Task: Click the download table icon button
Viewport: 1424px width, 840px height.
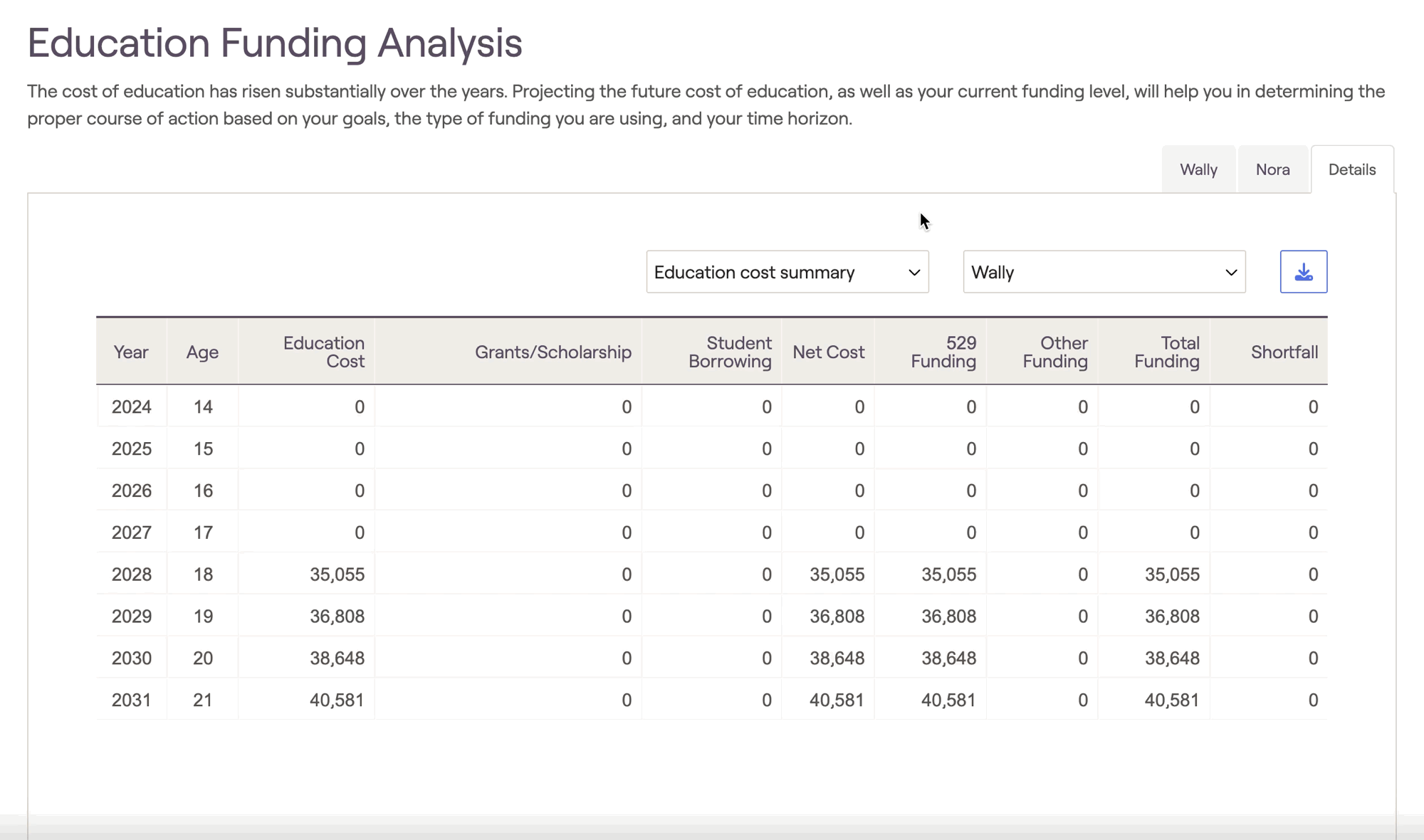Action: [x=1303, y=272]
